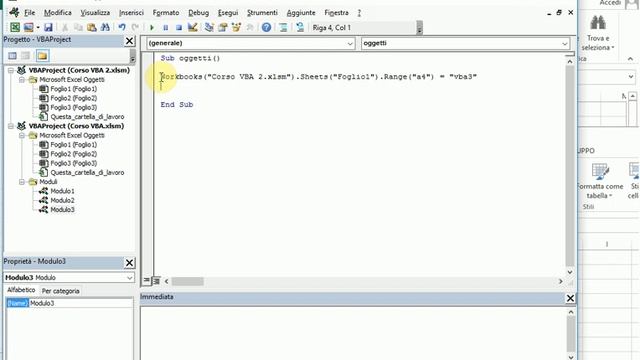The image size is (640, 360).
Task: Undo the last edit with the arrow icon
Action: pyautogui.click(x=122, y=27)
